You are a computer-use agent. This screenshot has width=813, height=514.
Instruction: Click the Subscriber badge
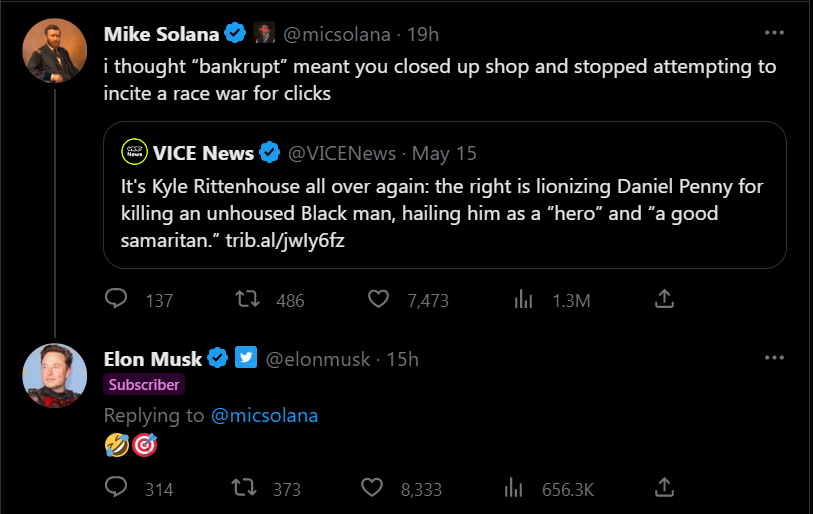click(x=144, y=385)
